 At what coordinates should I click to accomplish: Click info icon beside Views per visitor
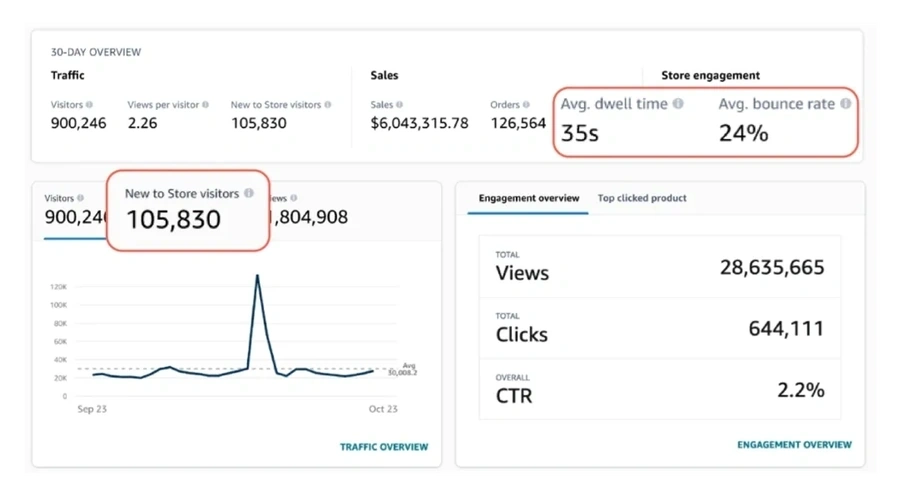pos(205,105)
